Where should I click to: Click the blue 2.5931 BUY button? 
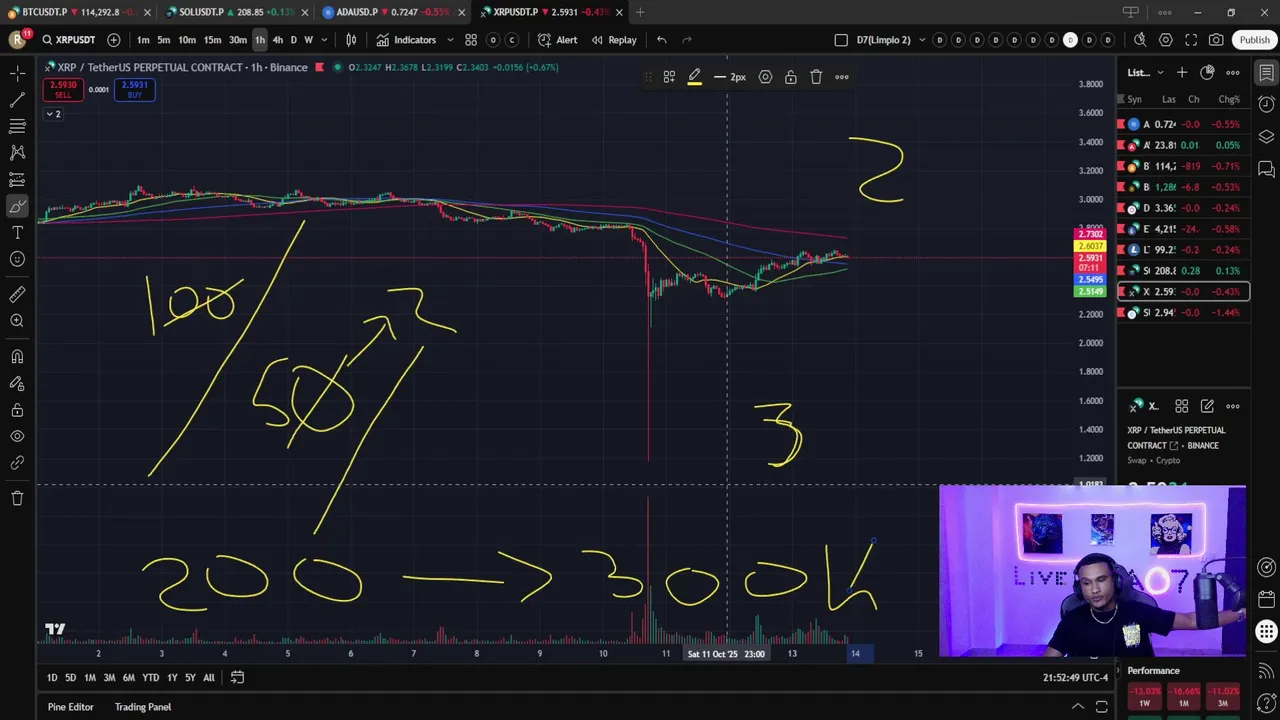pos(135,90)
